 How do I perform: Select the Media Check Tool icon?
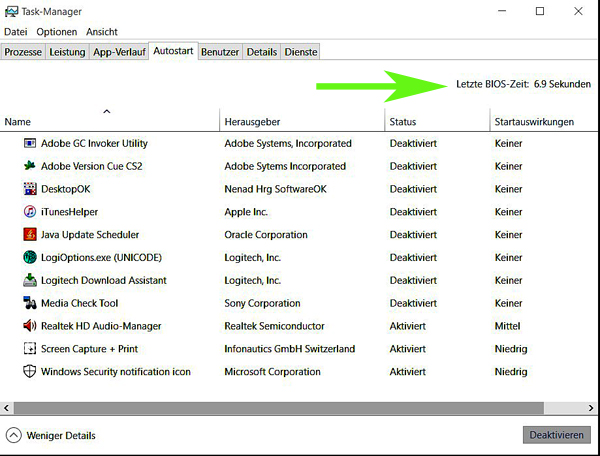click(30, 303)
